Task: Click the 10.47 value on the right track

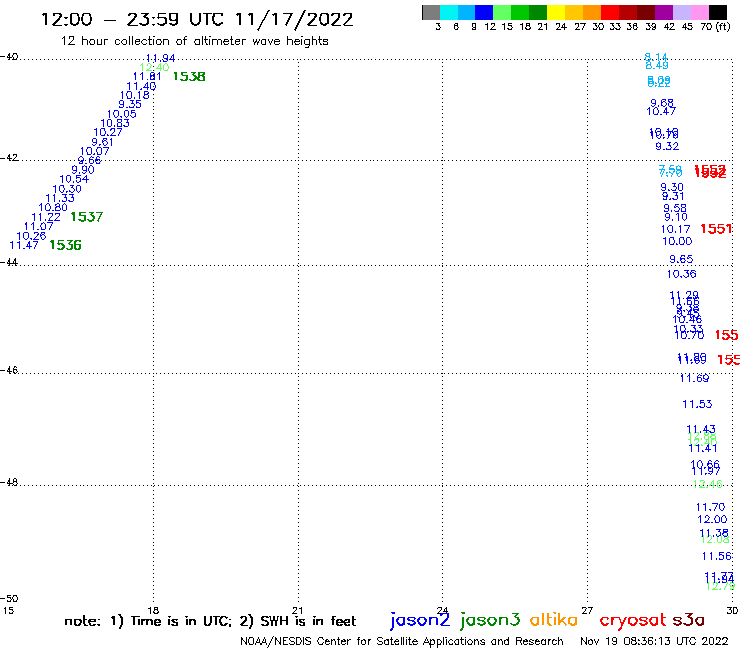Action: tap(661, 111)
